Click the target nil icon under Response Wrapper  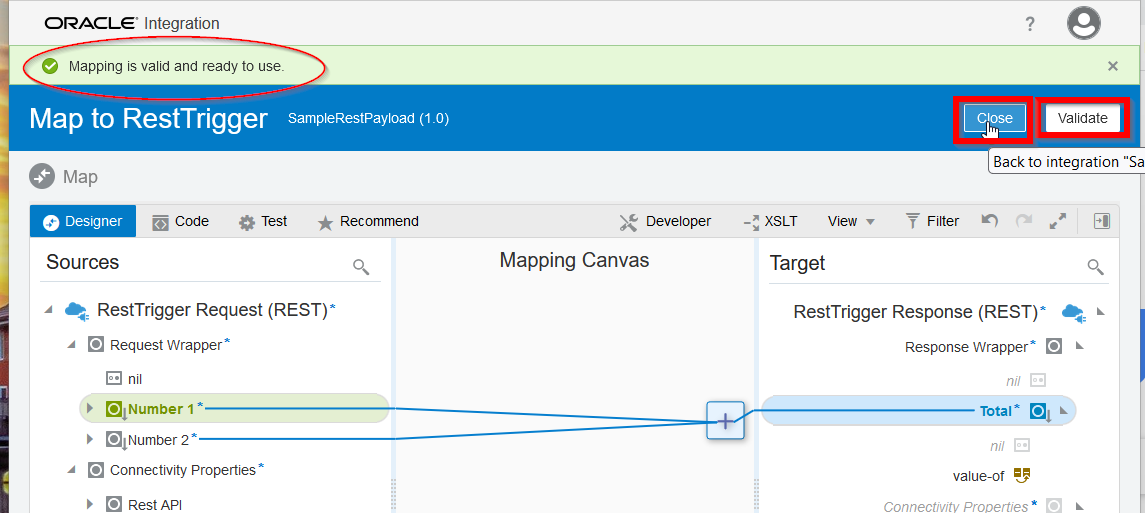pyautogui.click(x=1038, y=380)
